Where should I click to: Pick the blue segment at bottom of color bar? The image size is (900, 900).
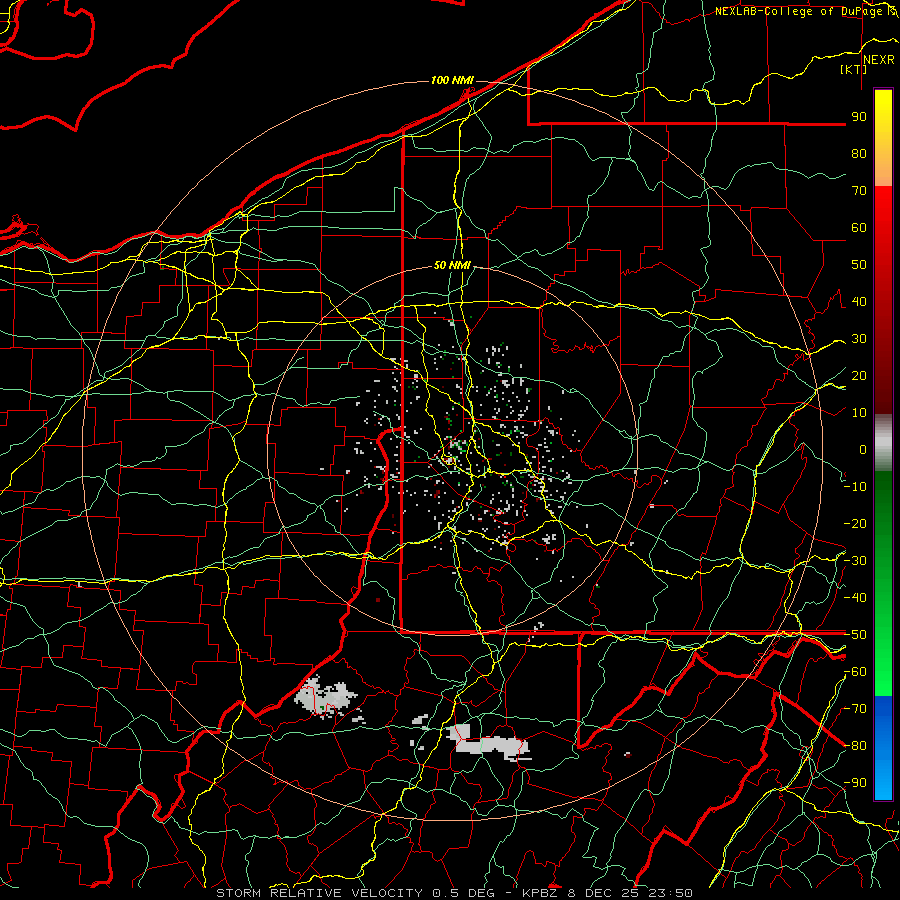pyautogui.click(x=883, y=748)
